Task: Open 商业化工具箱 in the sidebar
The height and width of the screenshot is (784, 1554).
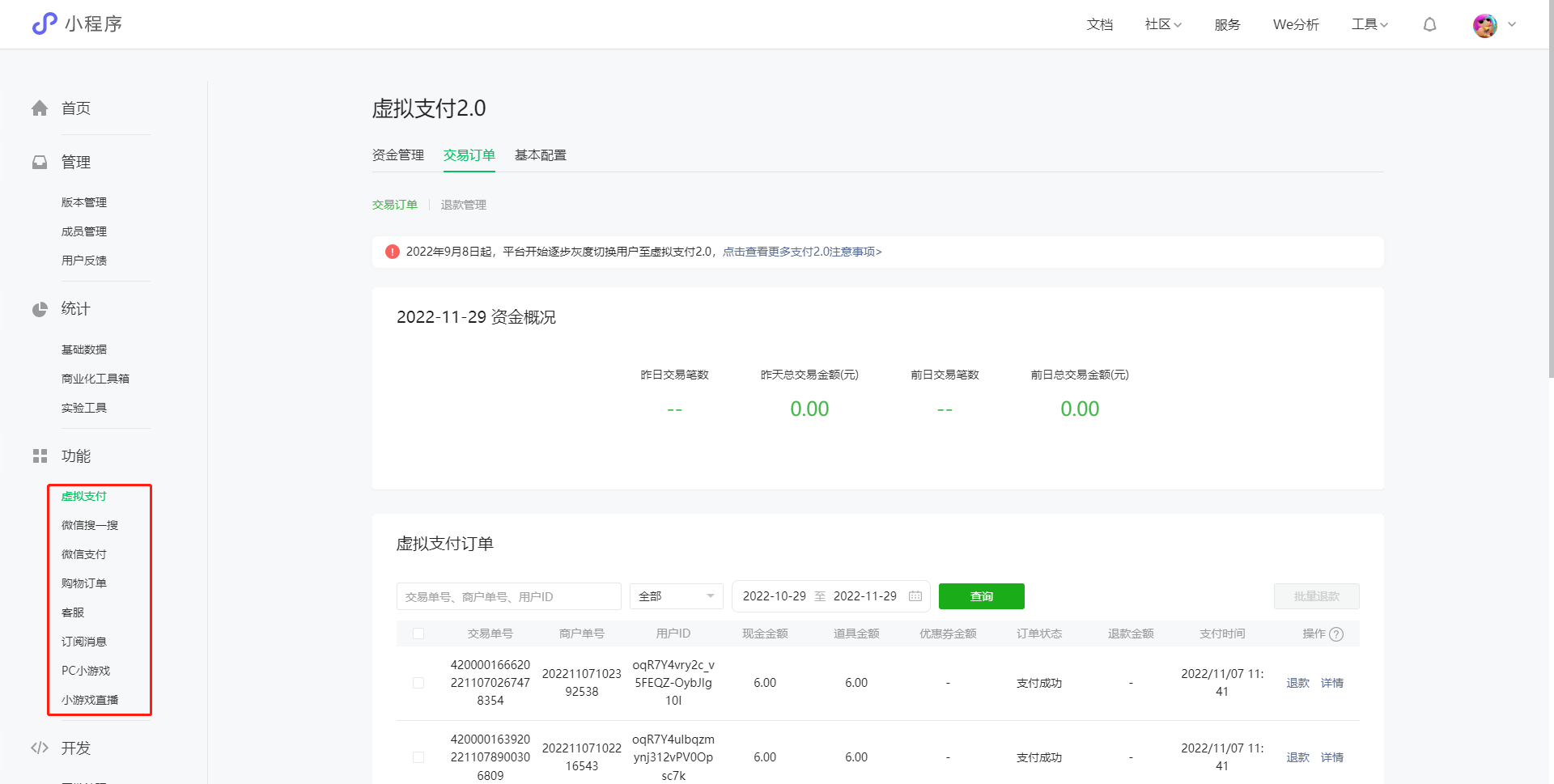Action: point(96,379)
